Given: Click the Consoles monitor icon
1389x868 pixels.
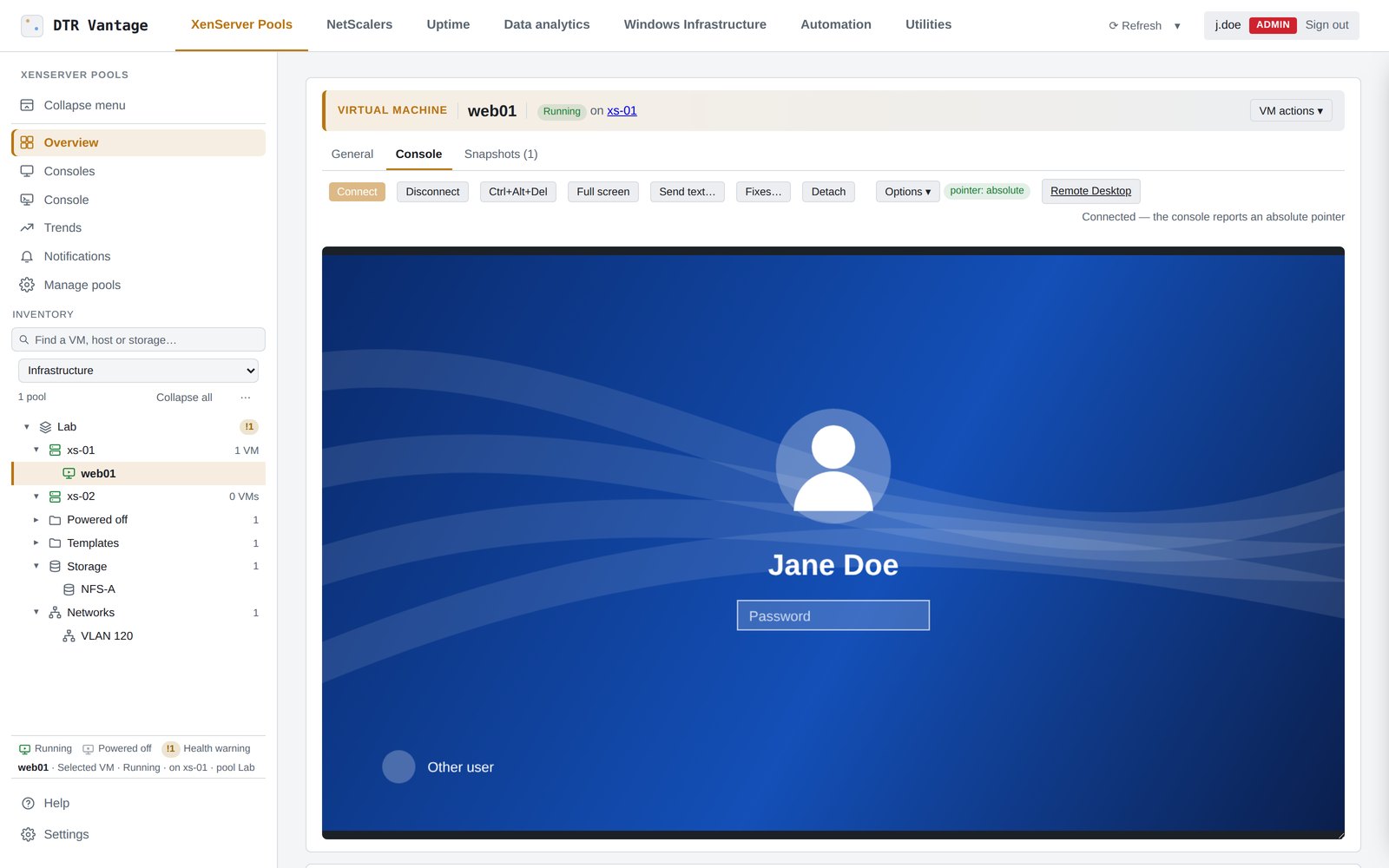Looking at the screenshot, I should pyautogui.click(x=27, y=171).
